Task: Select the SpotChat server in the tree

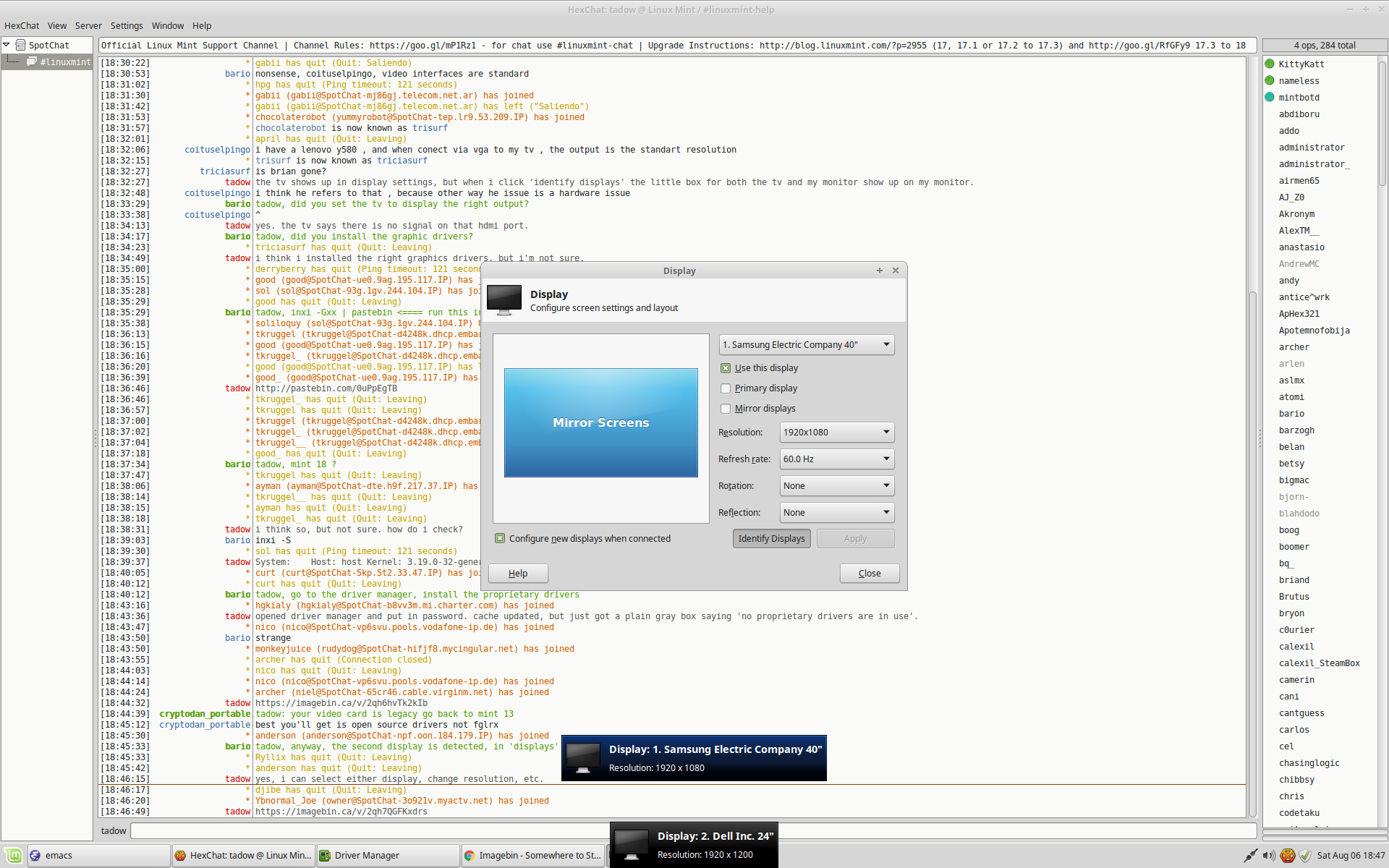Action: coord(48,45)
